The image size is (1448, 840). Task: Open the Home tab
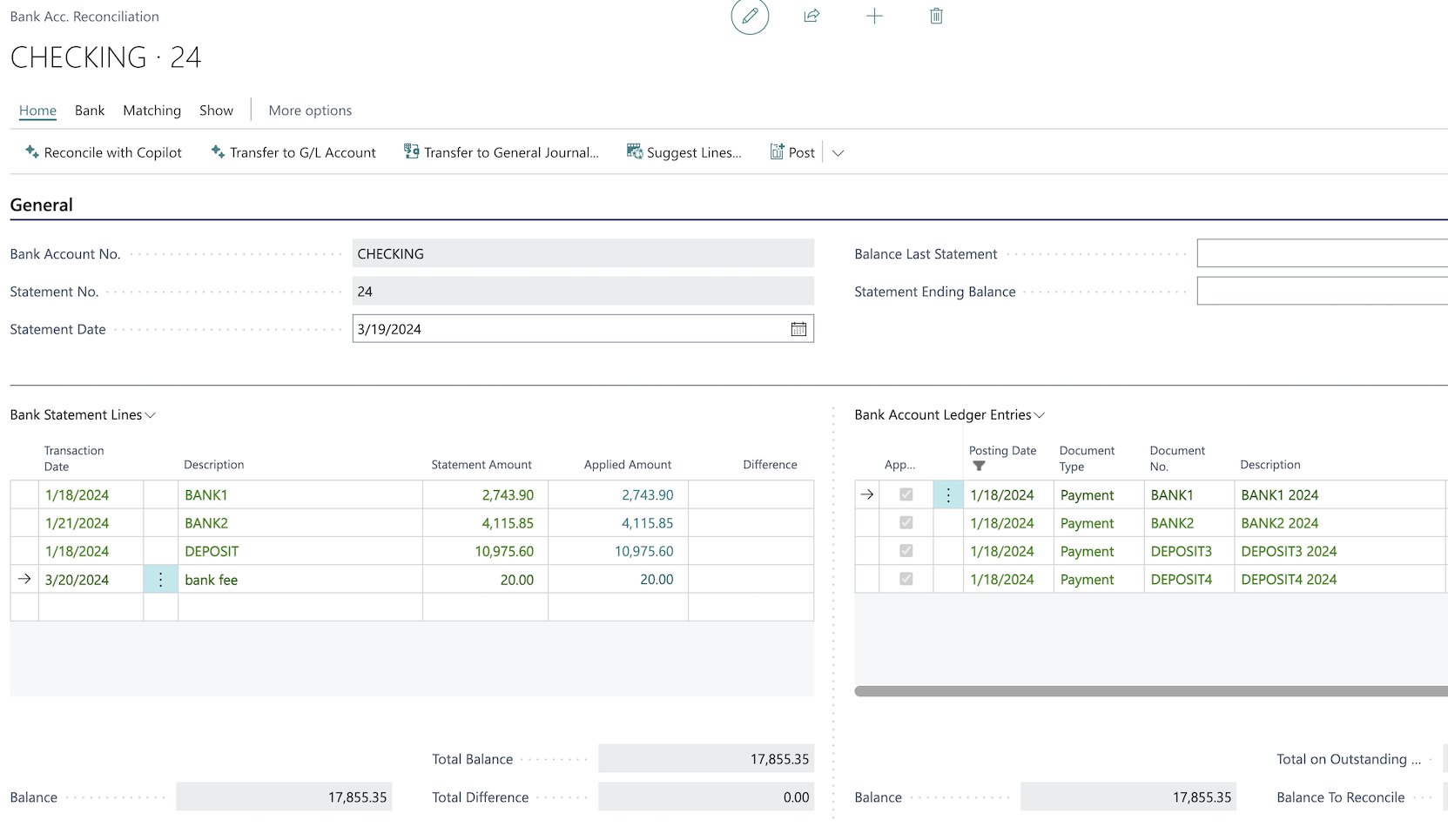click(37, 111)
